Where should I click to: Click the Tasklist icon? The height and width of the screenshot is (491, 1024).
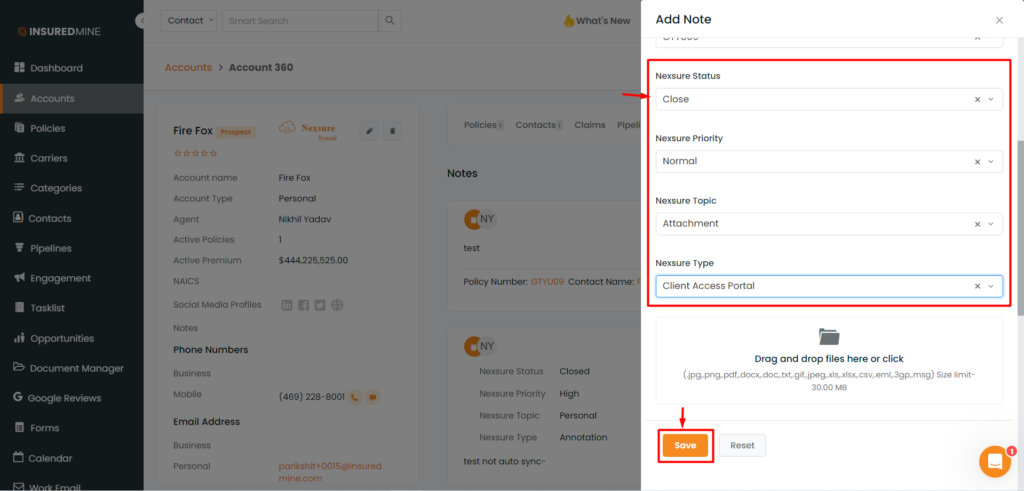(18, 308)
